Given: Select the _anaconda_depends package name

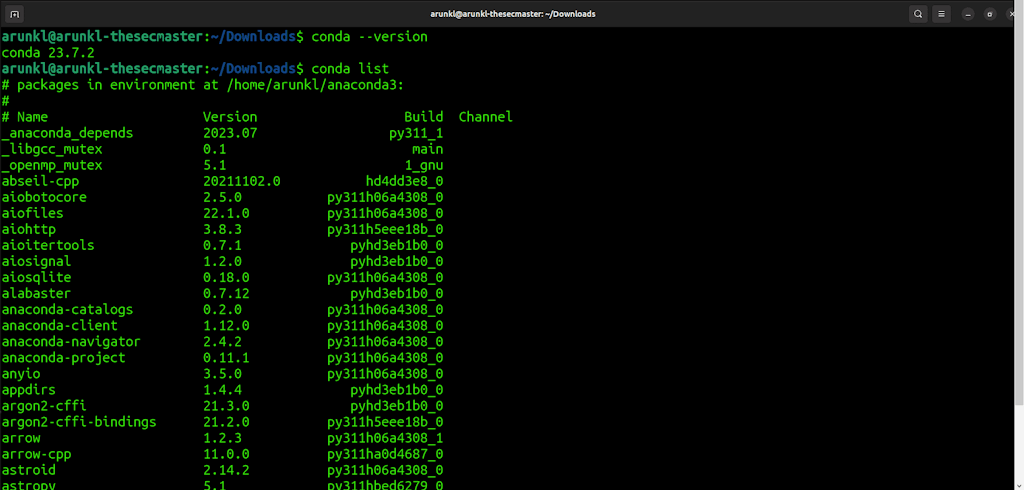Looking at the screenshot, I should pos(67,133).
